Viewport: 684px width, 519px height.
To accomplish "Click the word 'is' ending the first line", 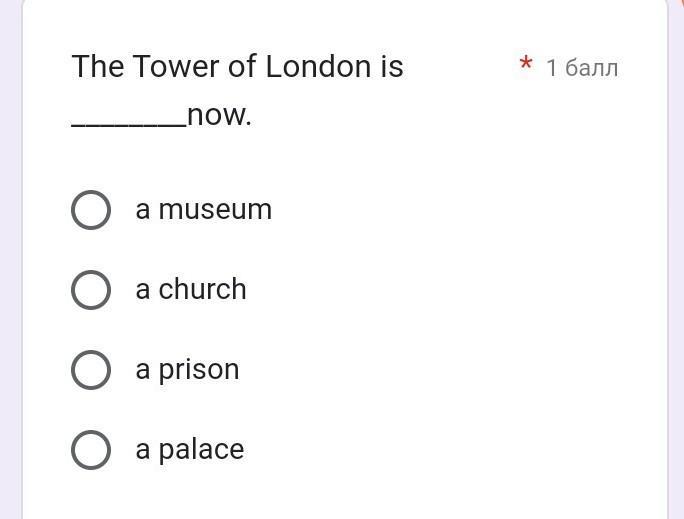I will [x=391, y=67].
